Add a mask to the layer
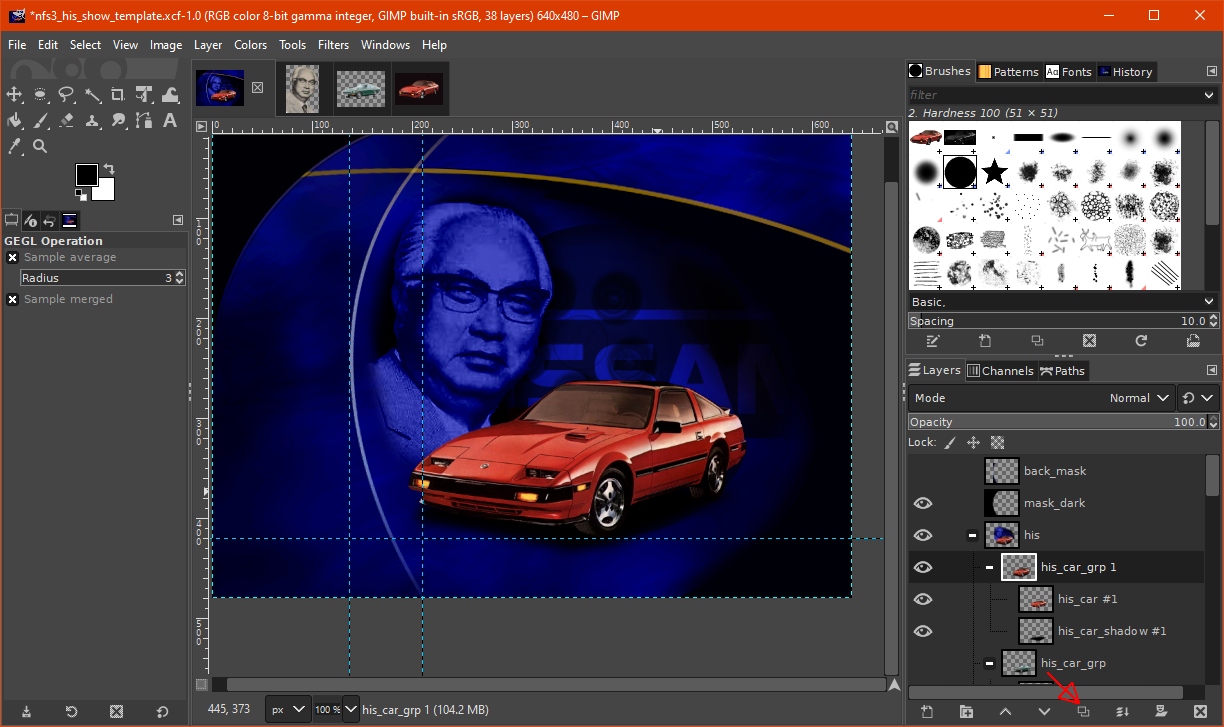Viewport: 1224px width, 727px height. tap(1161, 712)
